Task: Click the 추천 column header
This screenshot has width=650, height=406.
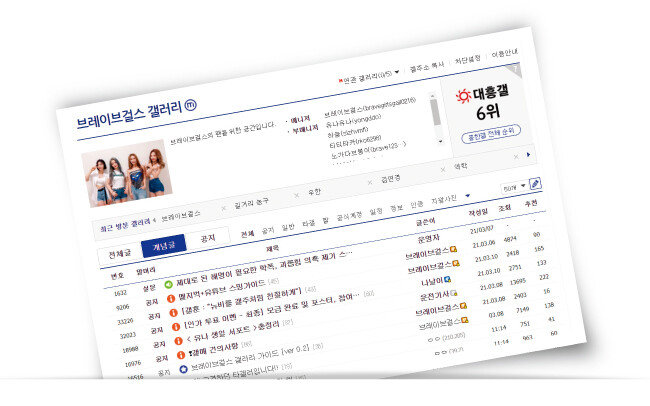Action: pos(531,204)
